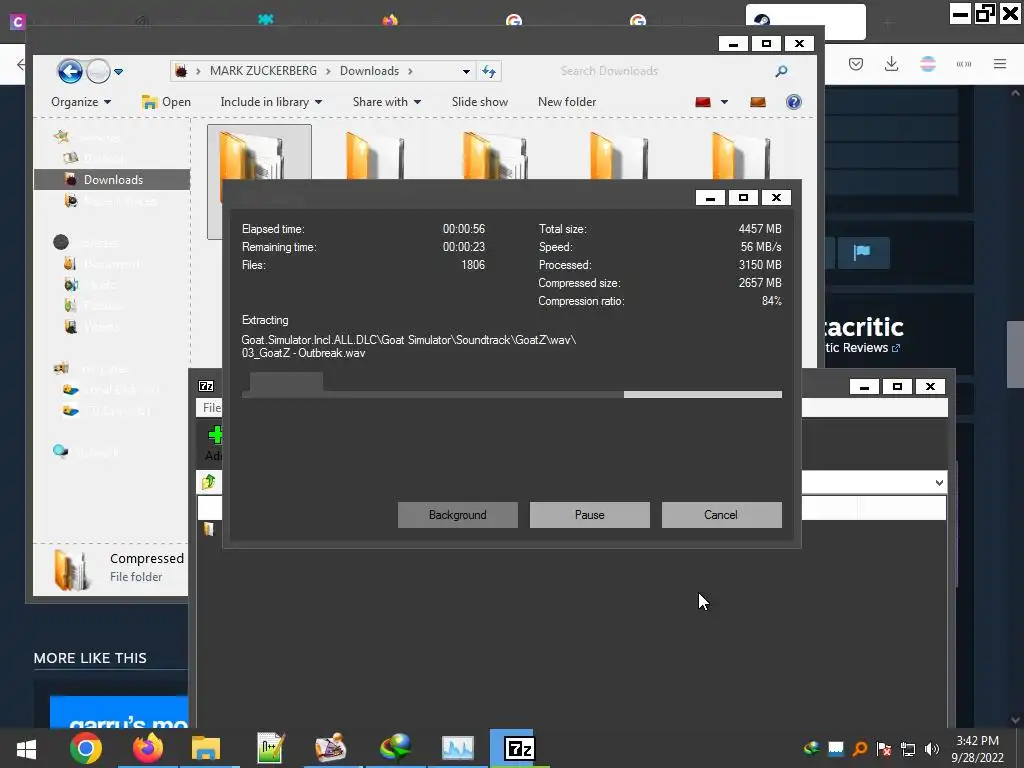Click the Explorer forward arrow
The width and height of the screenshot is (1024, 768).
point(98,71)
